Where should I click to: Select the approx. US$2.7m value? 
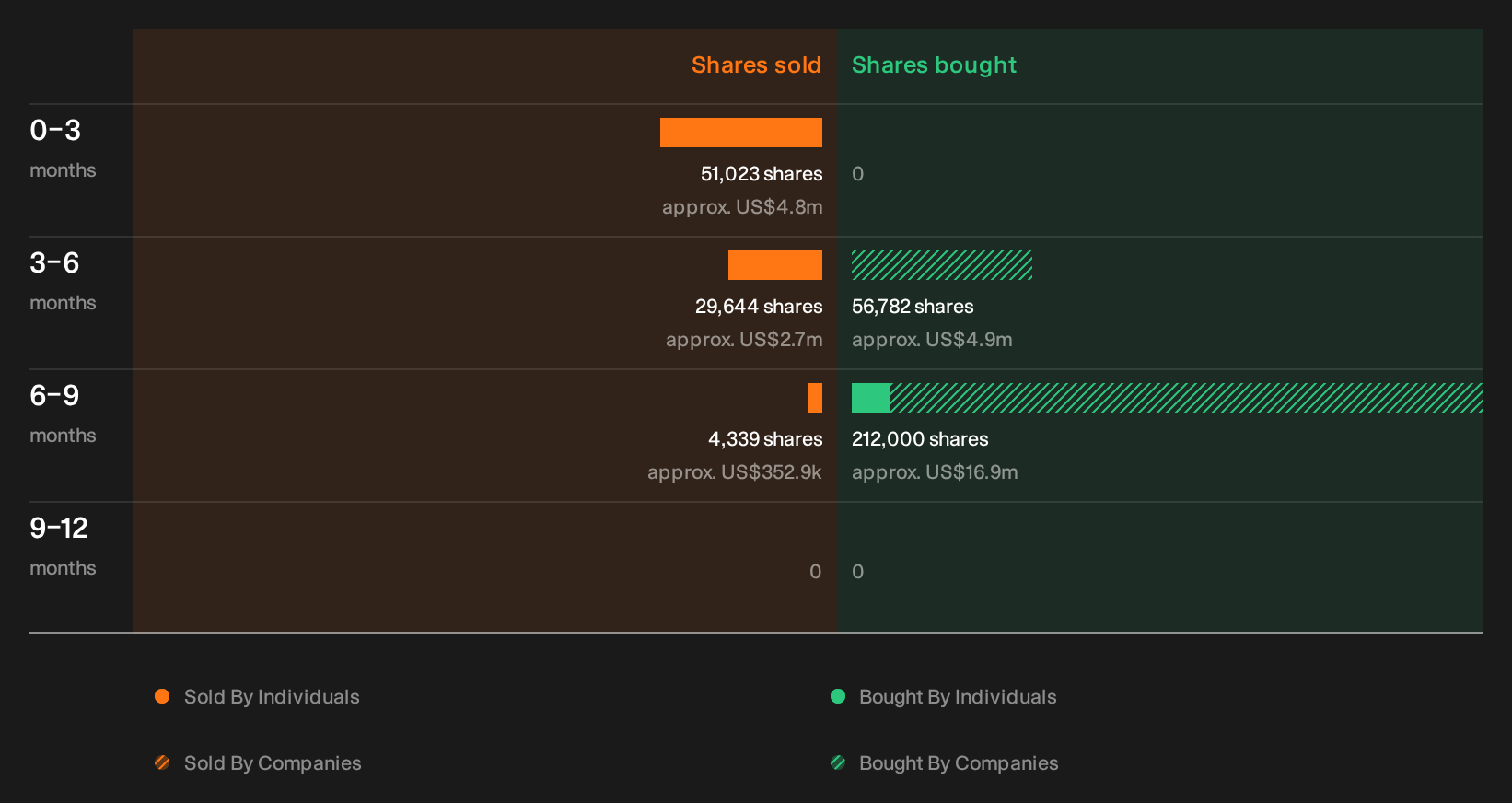tap(744, 340)
